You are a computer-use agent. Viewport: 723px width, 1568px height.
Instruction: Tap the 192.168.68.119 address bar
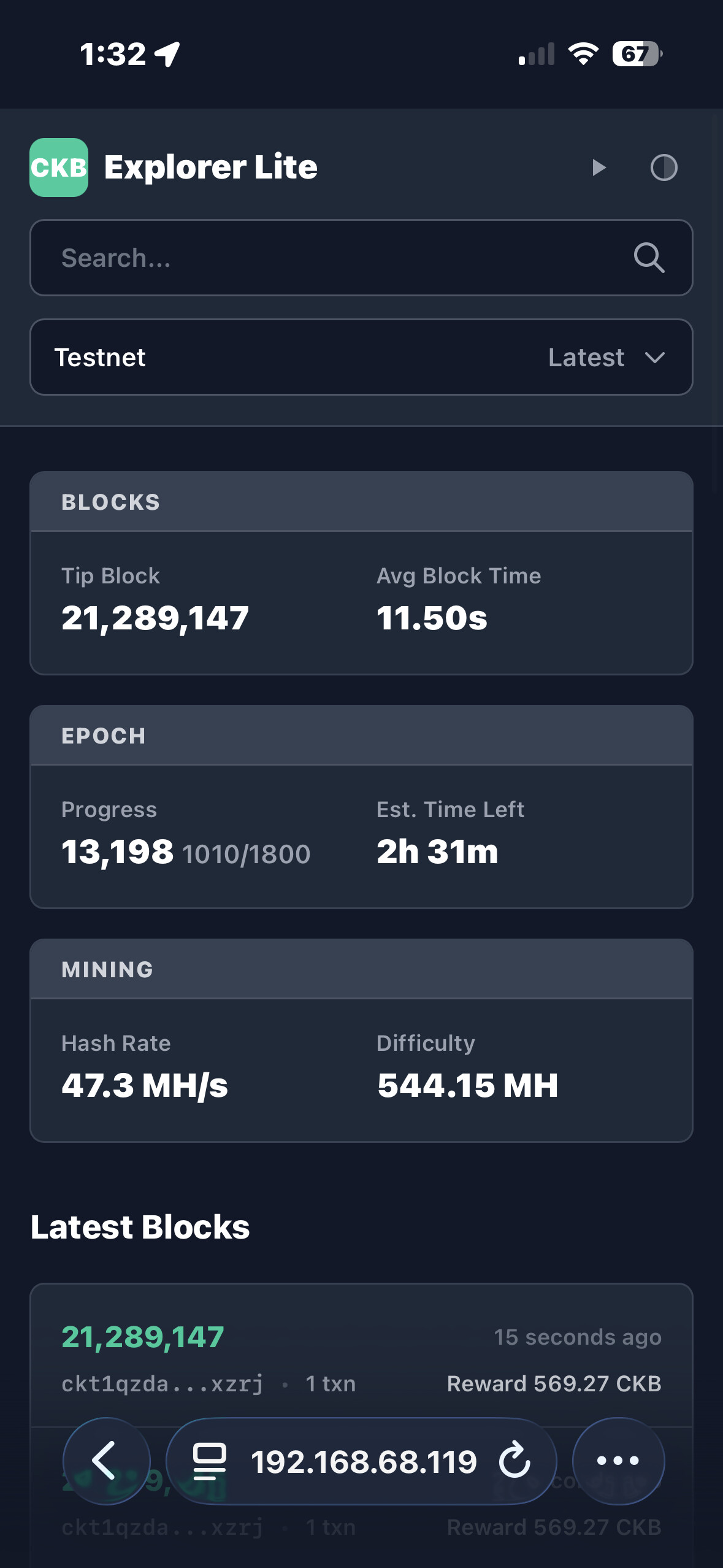364,1462
